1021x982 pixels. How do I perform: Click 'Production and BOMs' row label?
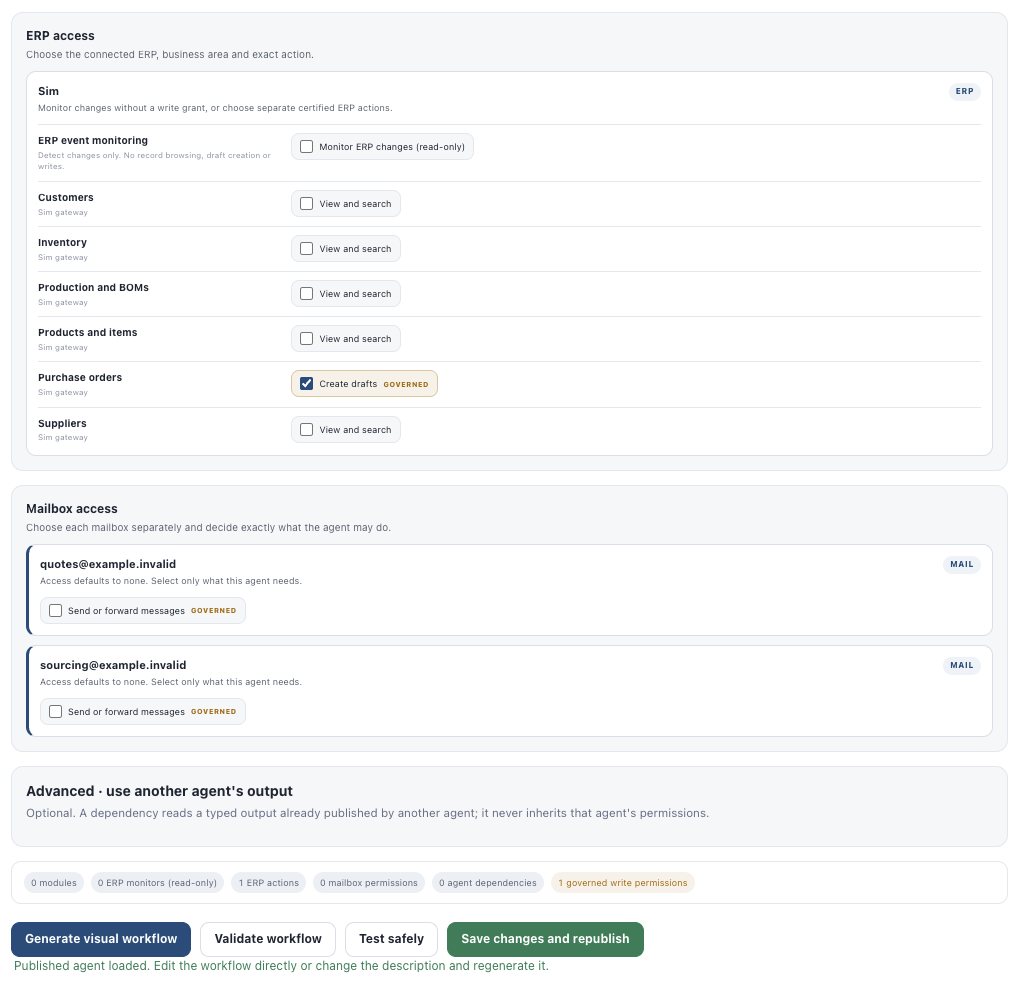[93, 287]
